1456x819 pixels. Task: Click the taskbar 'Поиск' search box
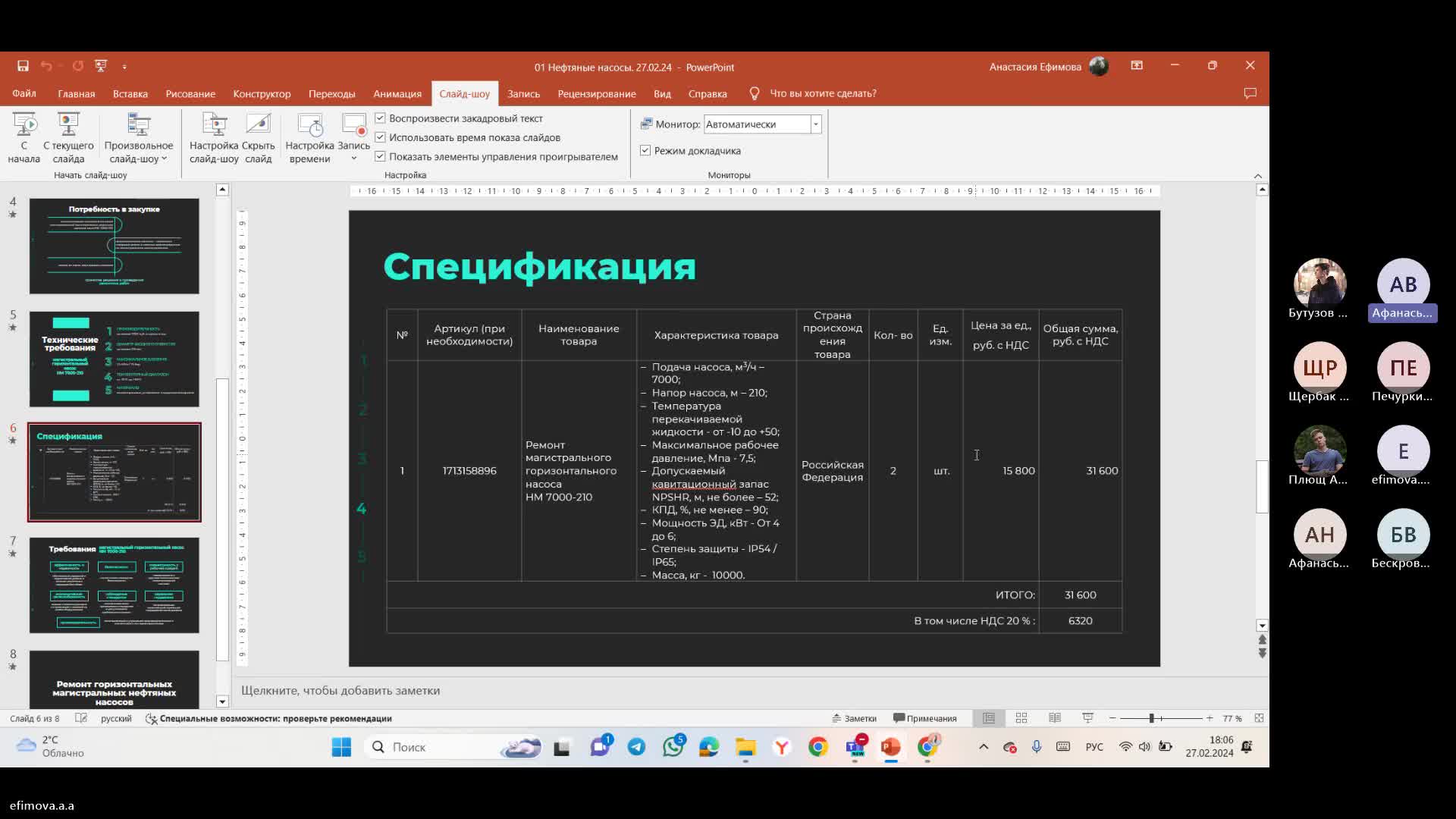coord(453,747)
